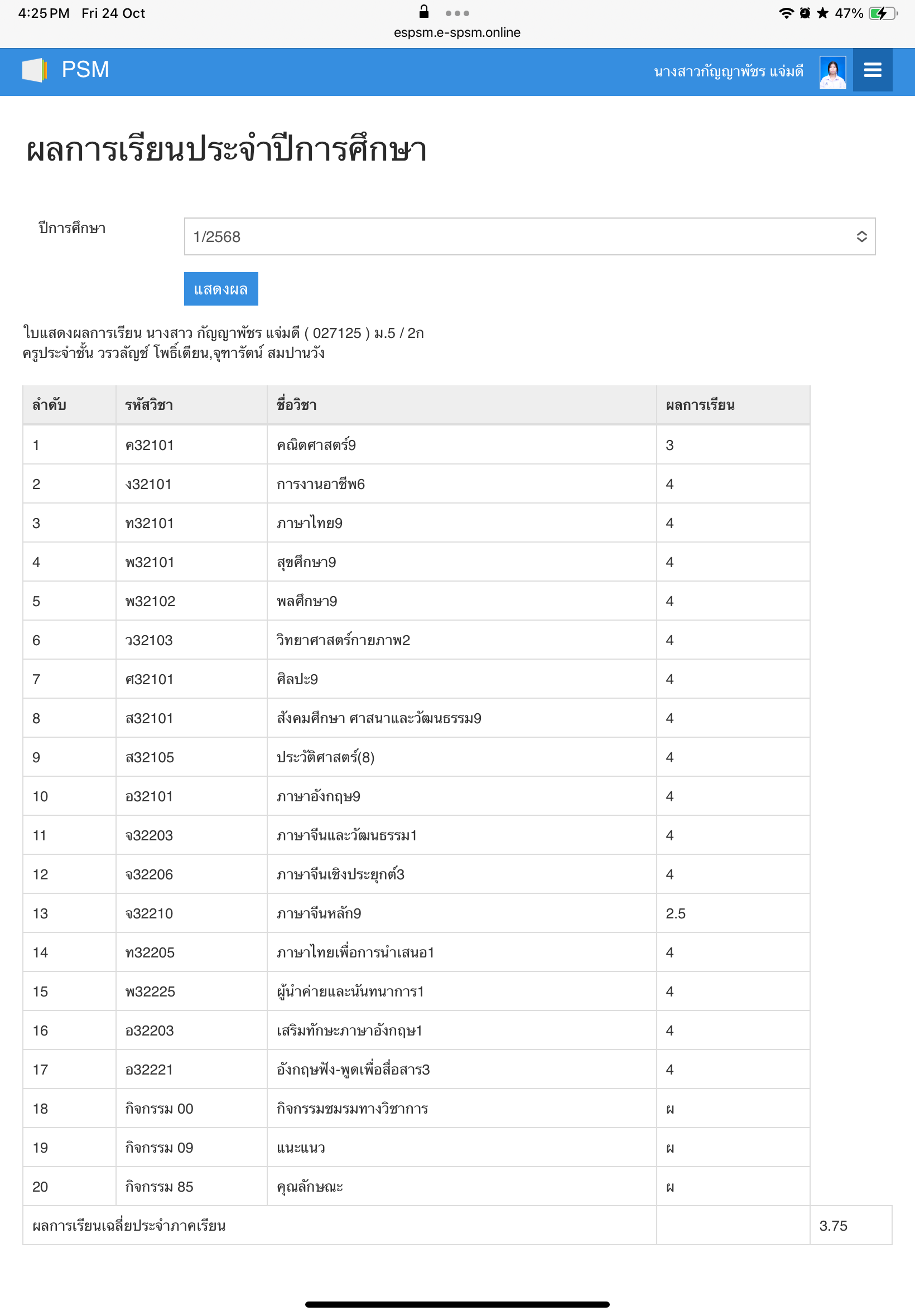Open the hamburger menu in header
The height and width of the screenshot is (1316, 915).
[x=872, y=70]
